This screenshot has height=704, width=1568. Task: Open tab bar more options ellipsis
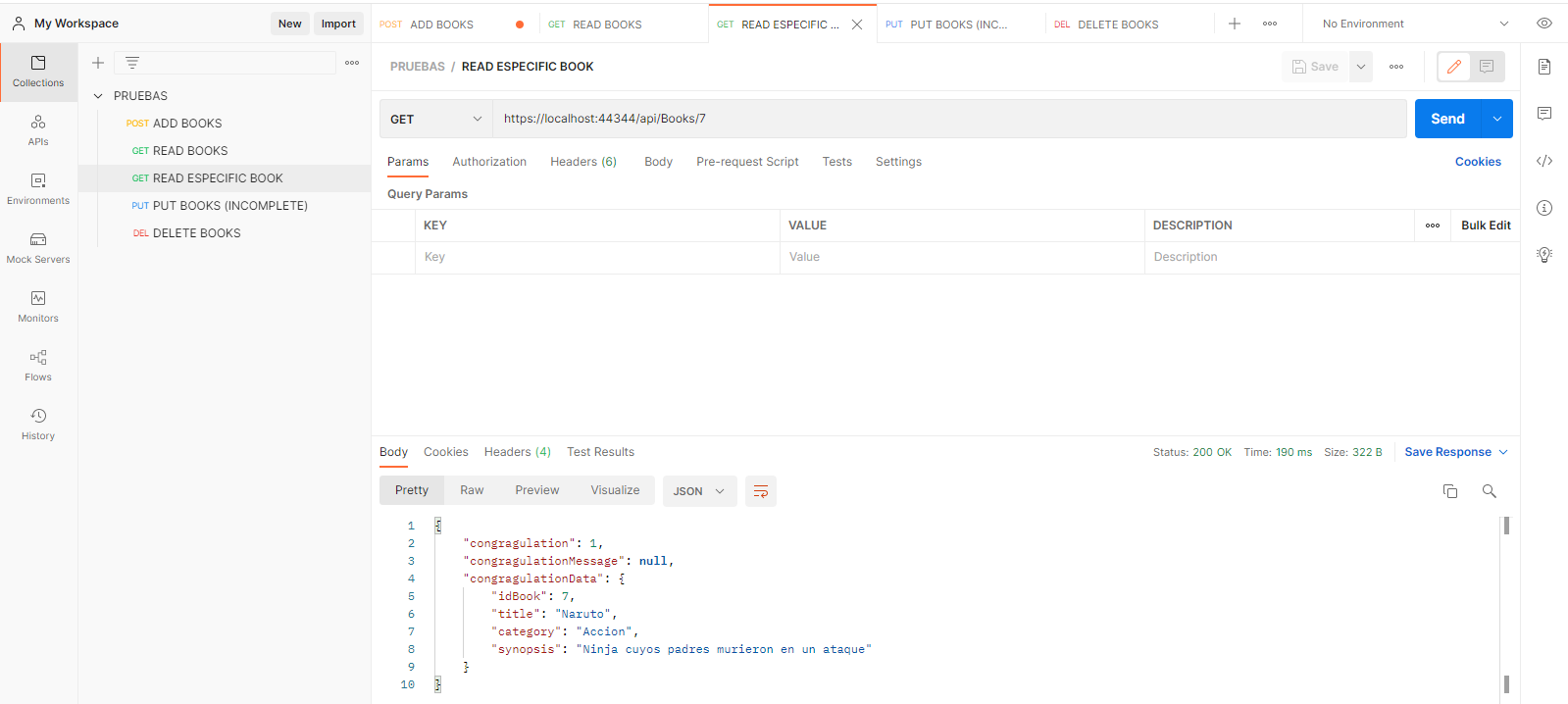[1270, 24]
